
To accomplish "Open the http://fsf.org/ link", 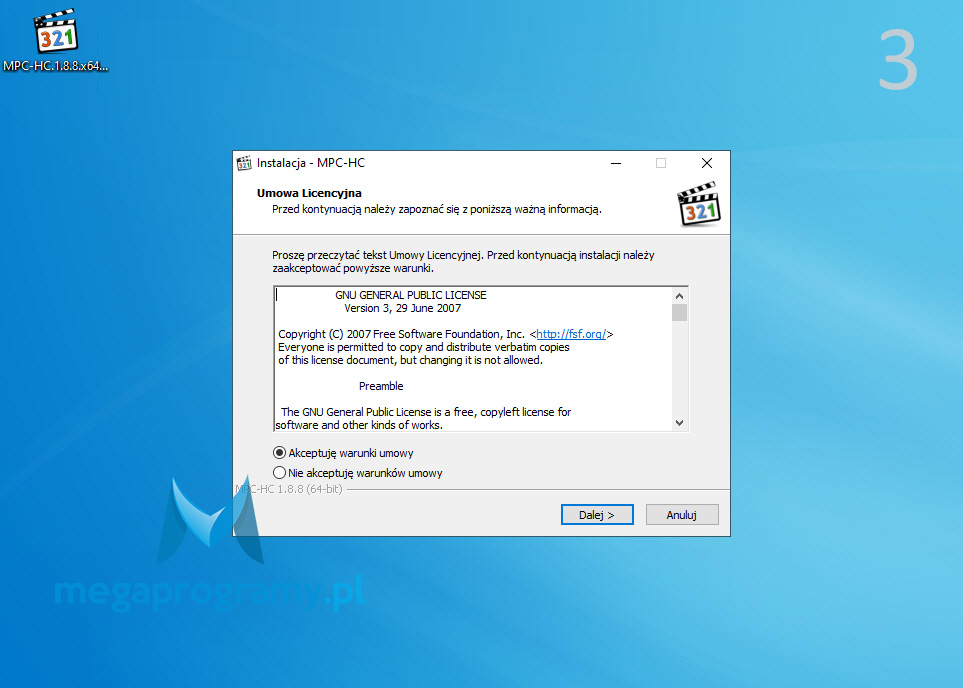I will pyautogui.click(x=571, y=334).
